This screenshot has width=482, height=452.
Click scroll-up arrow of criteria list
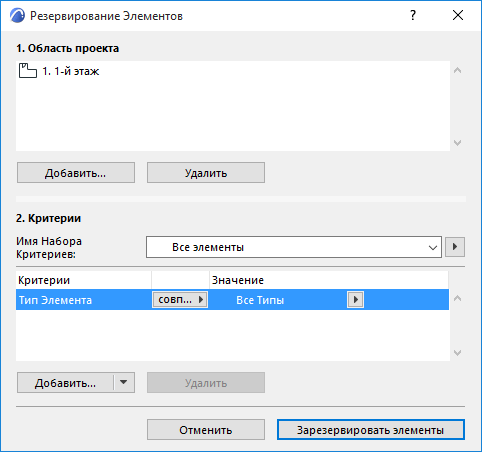(458, 298)
